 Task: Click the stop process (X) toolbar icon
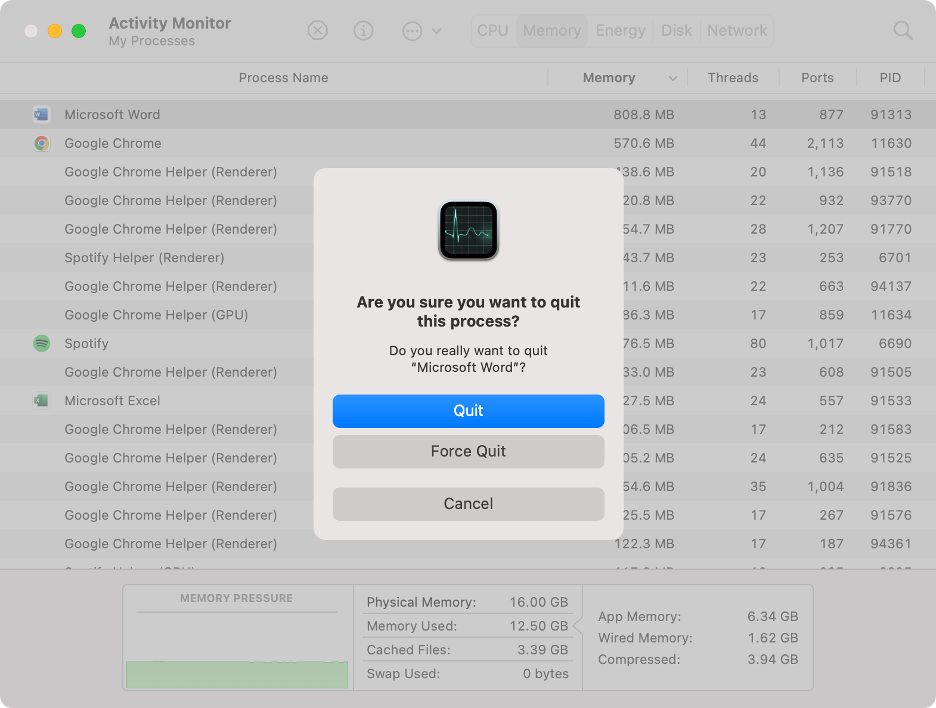coord(317,30)
